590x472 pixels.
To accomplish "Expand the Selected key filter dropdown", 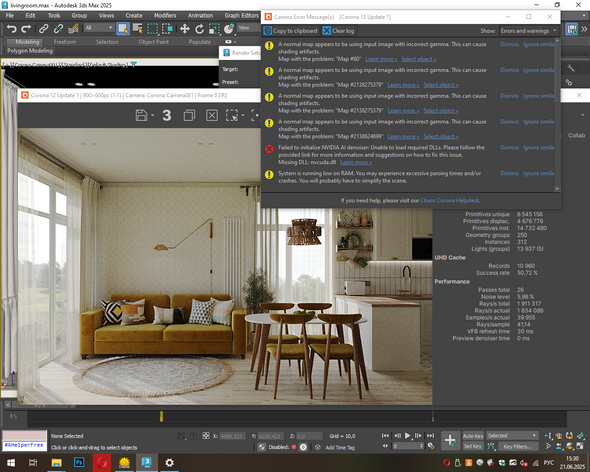I will [x=512, y=436].
